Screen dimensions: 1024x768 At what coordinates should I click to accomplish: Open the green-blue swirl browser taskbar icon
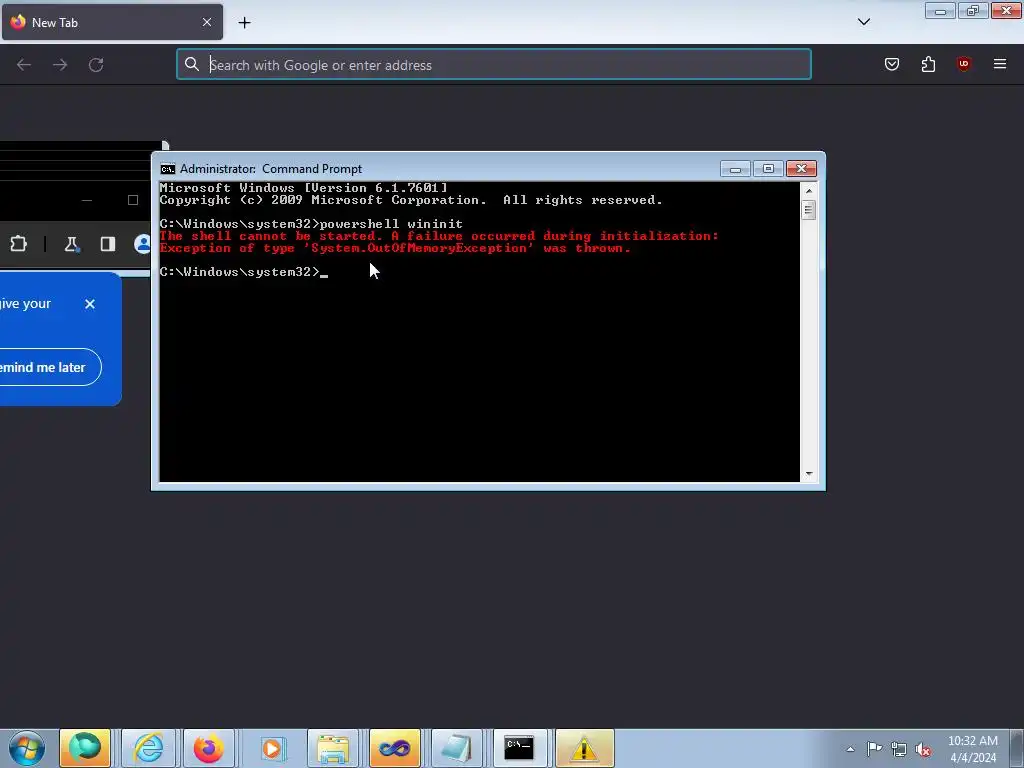85,748
